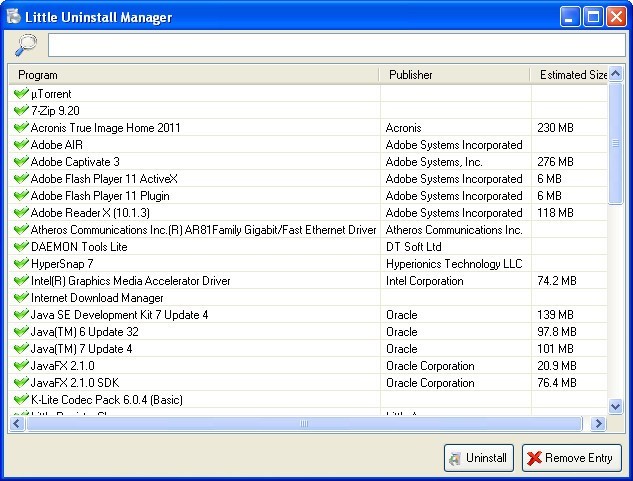Click the horizontal scrollbar thumb
The width and height of the screenshot is (633, 481).
pos(304,424)
